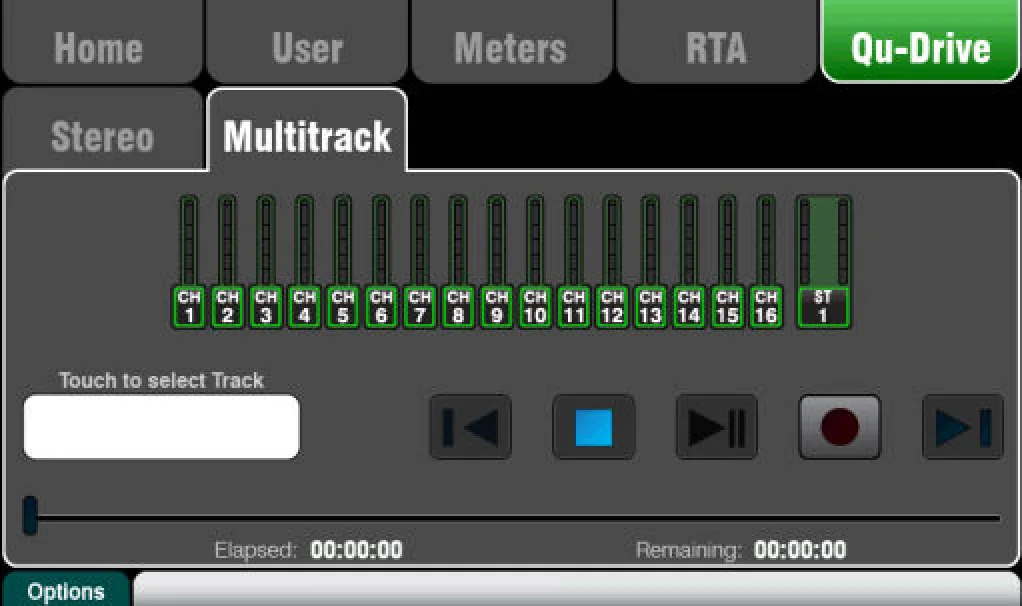Toggle track CH 6 arm
The image size is (1022, 606).
pyautogui.click(x=381, y=306)
